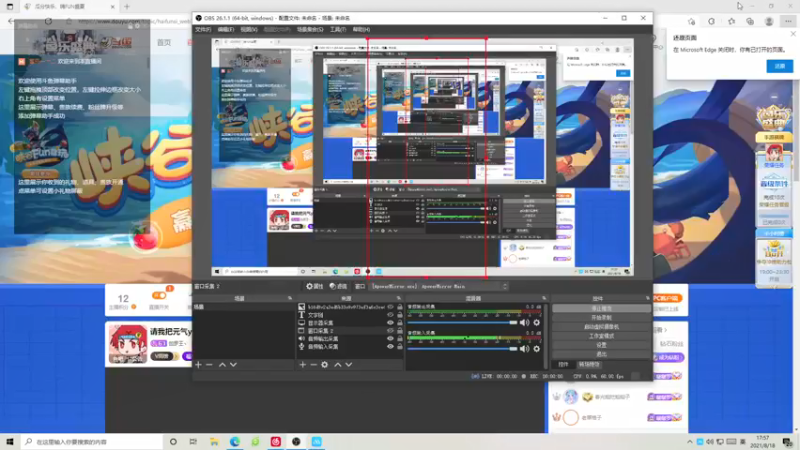
Task: Lock the 音频输入采集 source
Action: [399, 346]
